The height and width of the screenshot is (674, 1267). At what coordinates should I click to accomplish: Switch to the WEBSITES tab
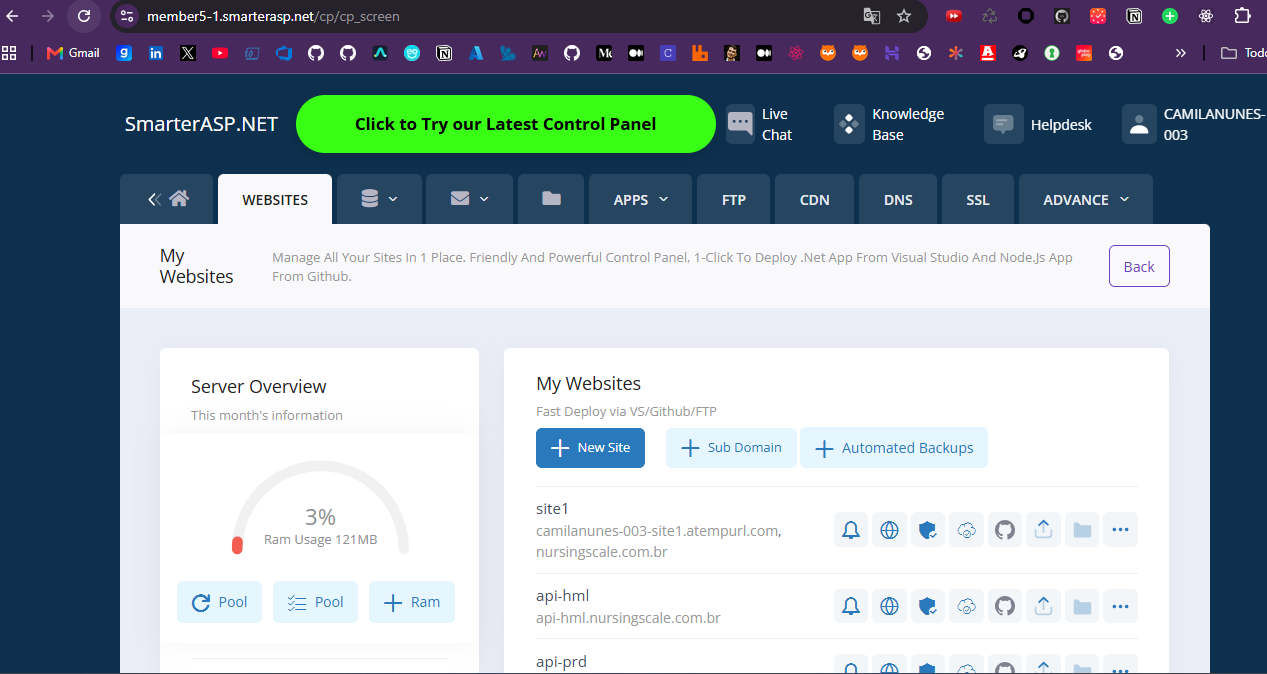[275, 199]
